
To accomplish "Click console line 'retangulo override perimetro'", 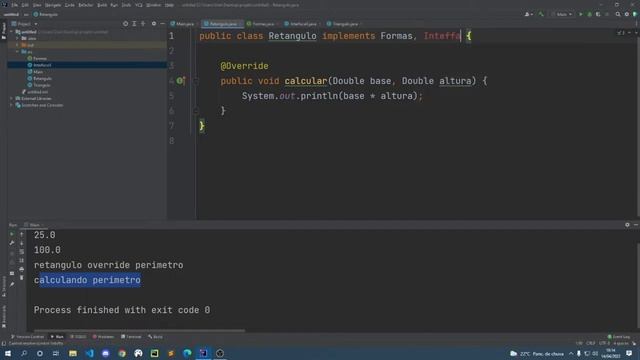I will coord(109,265).
